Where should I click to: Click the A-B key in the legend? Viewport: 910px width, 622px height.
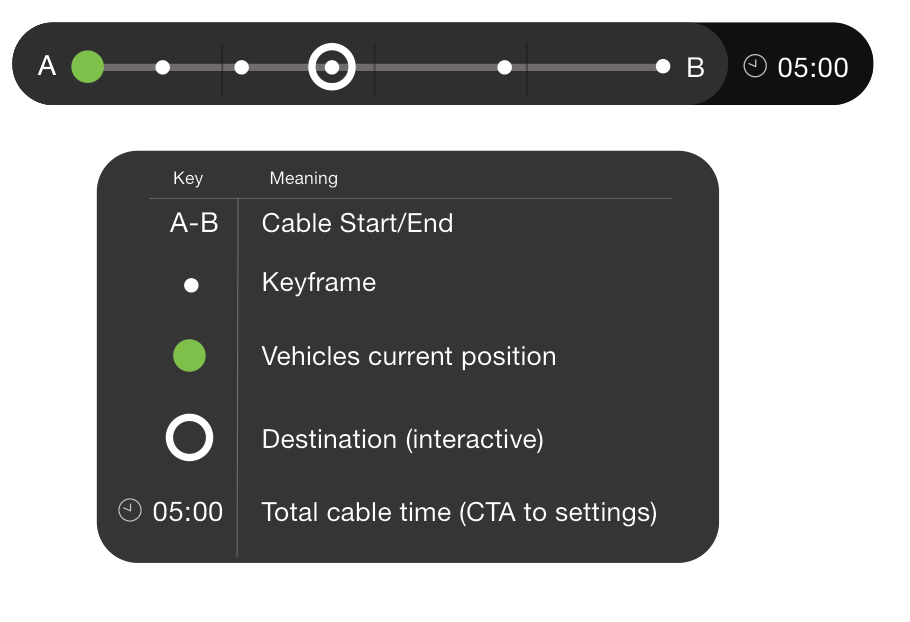194,223
